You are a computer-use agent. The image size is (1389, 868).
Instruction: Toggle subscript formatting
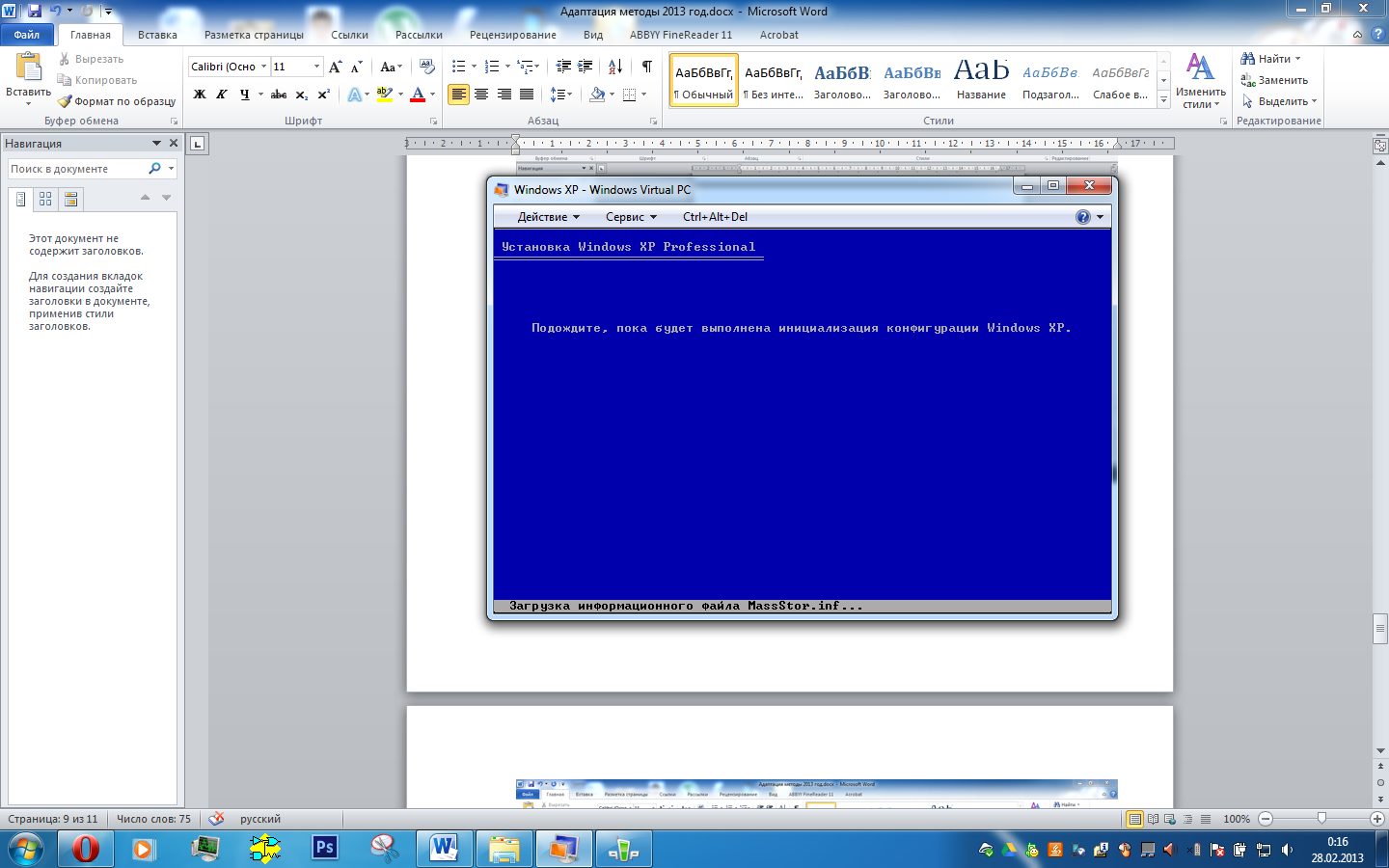pos(301,95)
